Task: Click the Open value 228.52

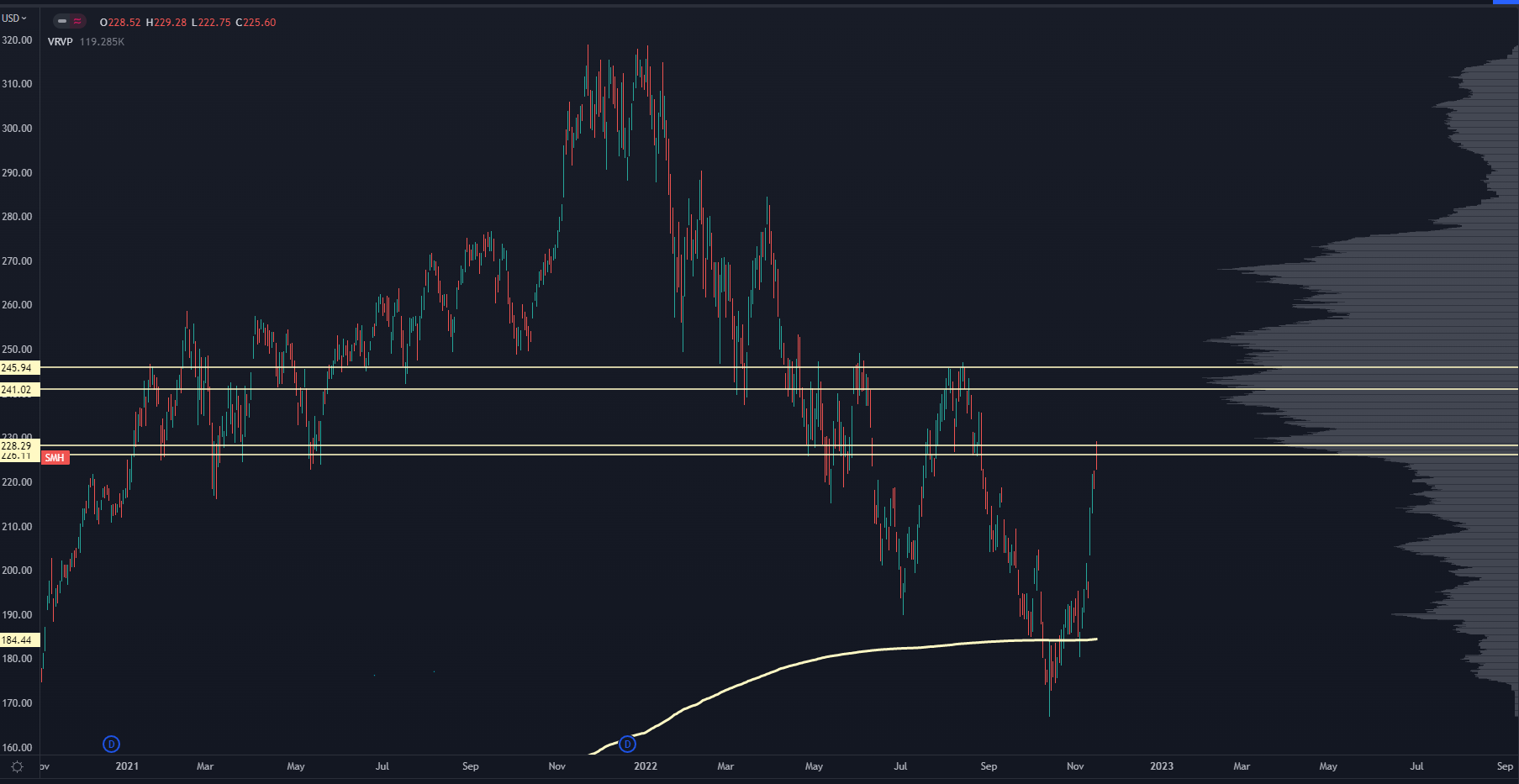Action: [x=124, y=23]
